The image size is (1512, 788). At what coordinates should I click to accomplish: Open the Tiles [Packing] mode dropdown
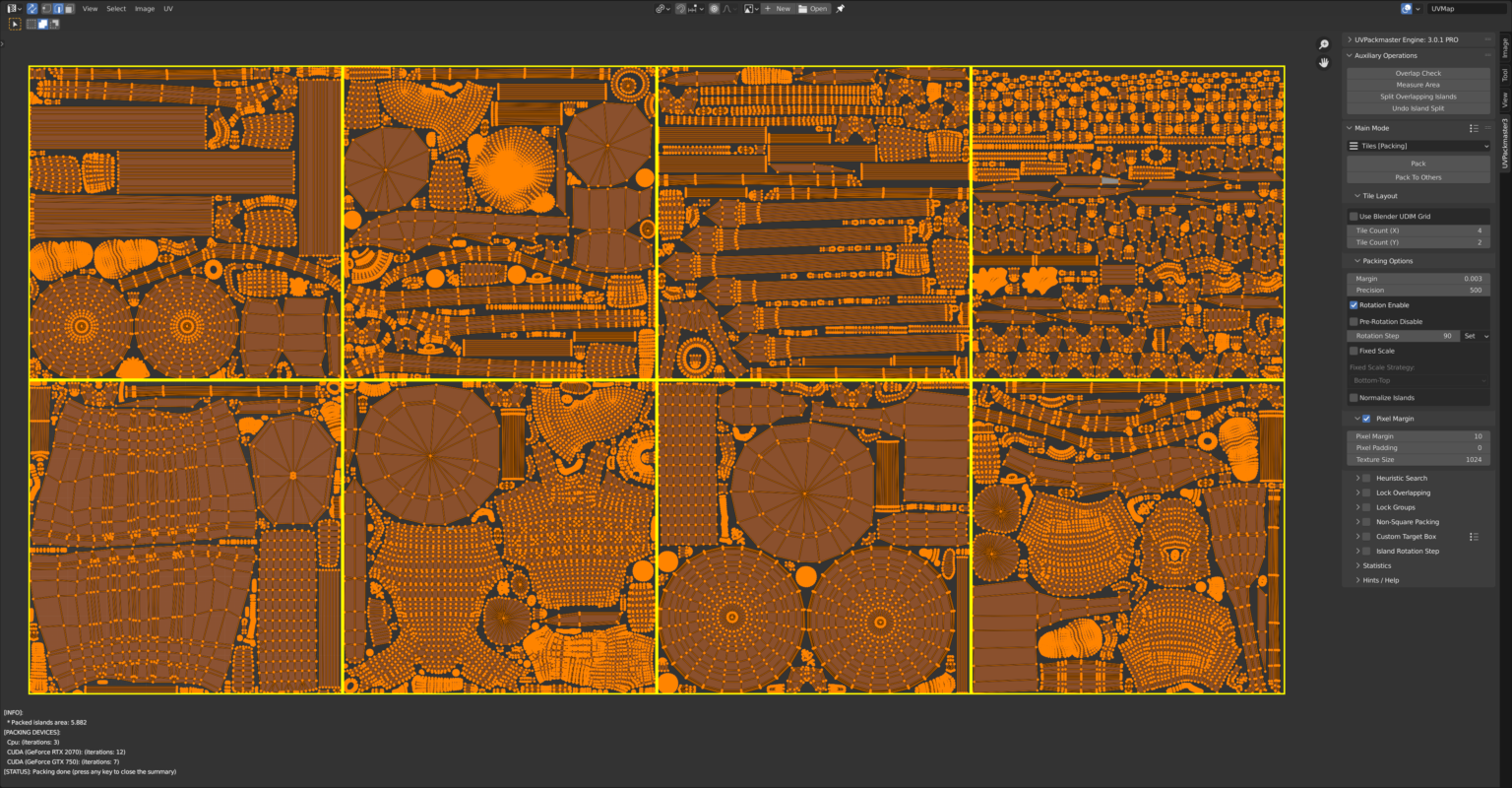[1417, 145]
